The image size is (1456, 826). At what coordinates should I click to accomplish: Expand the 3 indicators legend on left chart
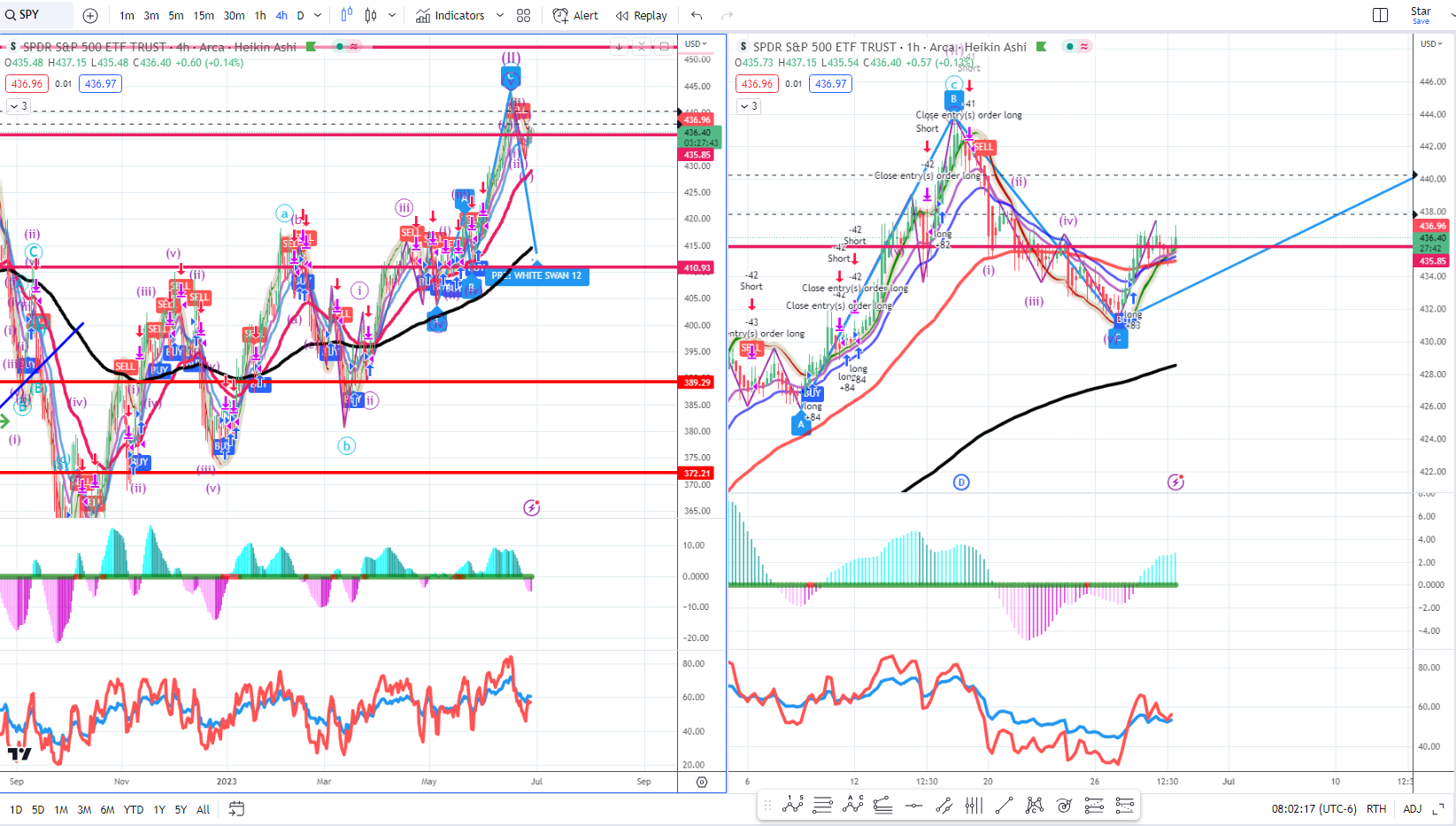[x=18, y=106]
